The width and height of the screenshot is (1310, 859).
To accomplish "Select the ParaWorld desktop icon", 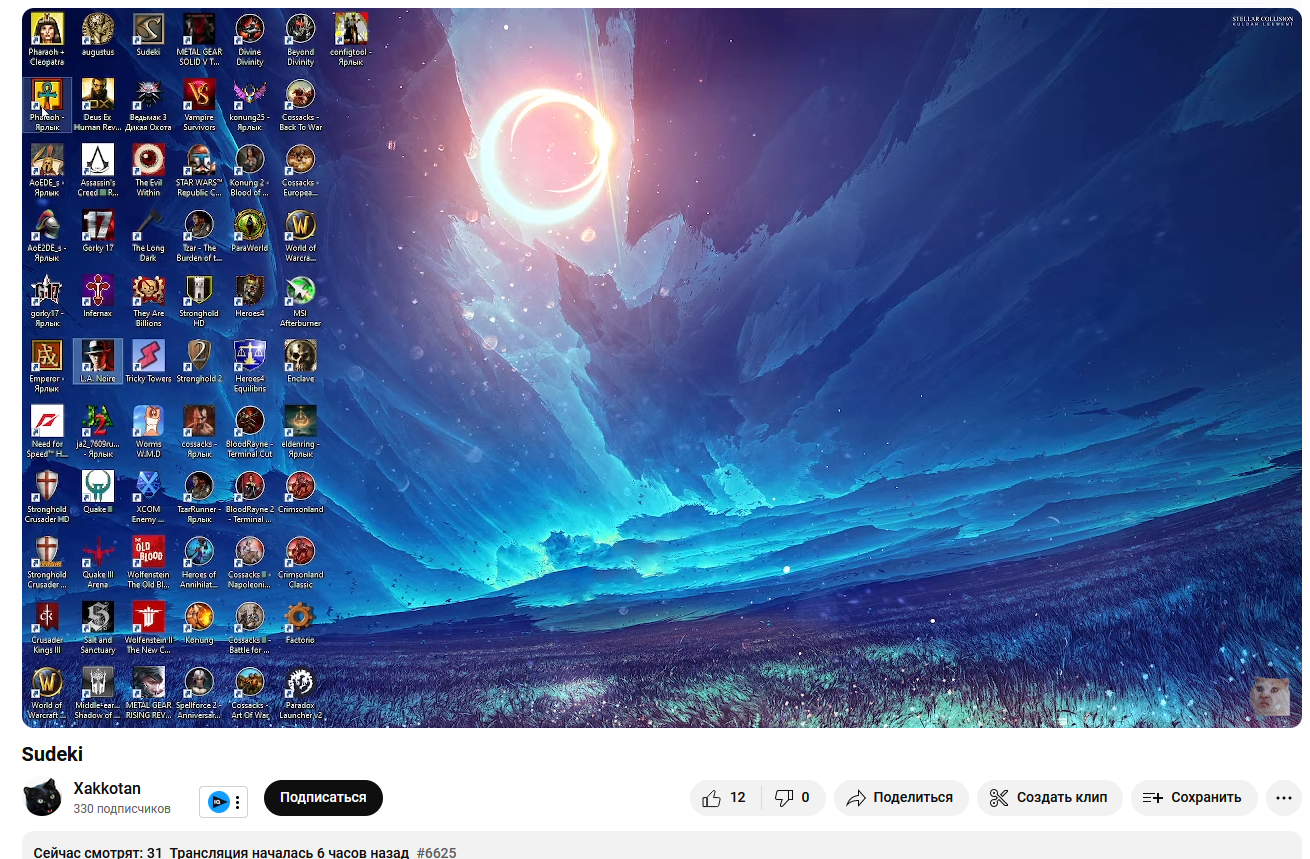I will pyautogui.click(x=249, y=230).
